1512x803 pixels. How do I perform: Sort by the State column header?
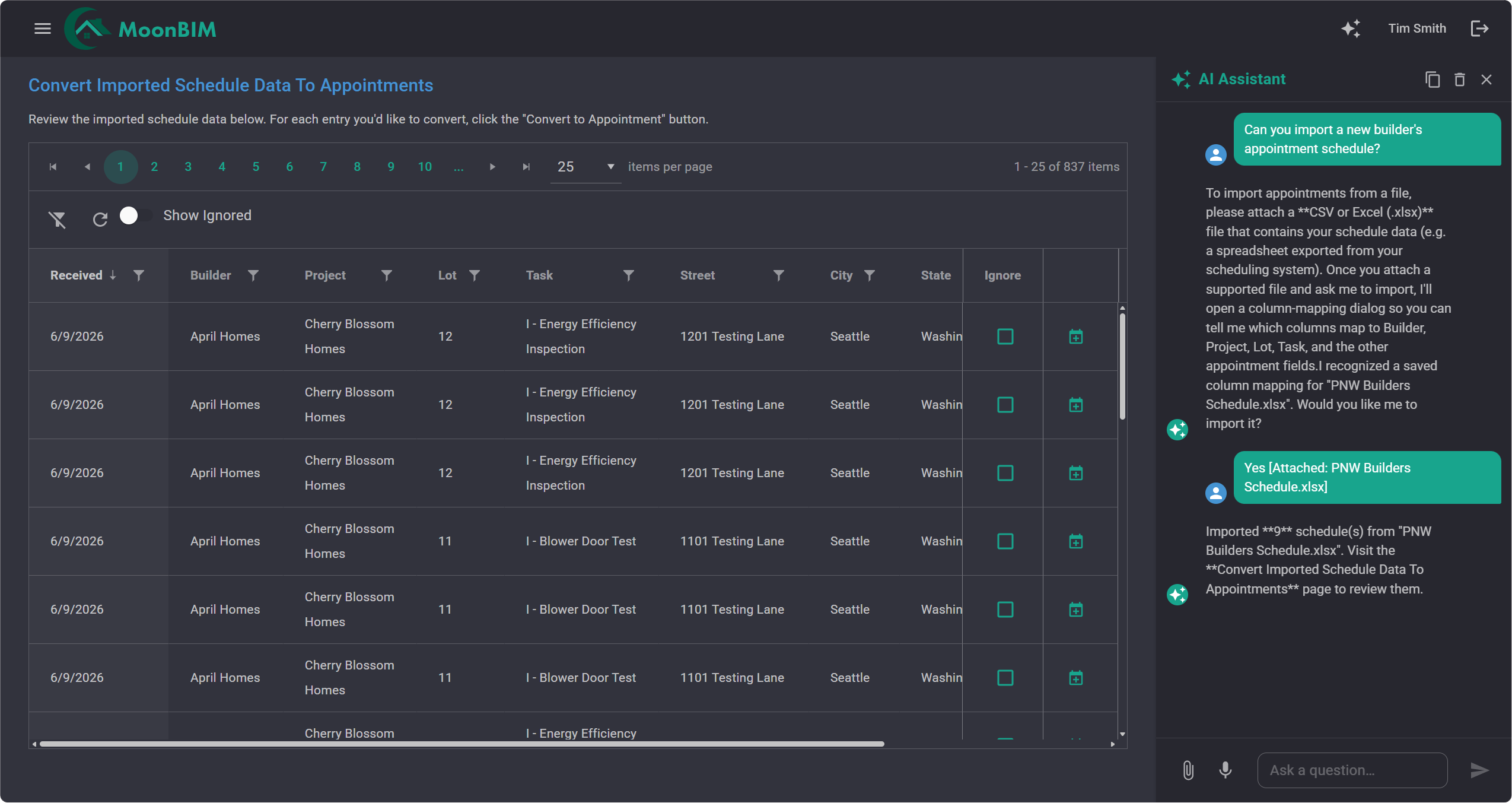pos(935,275)
